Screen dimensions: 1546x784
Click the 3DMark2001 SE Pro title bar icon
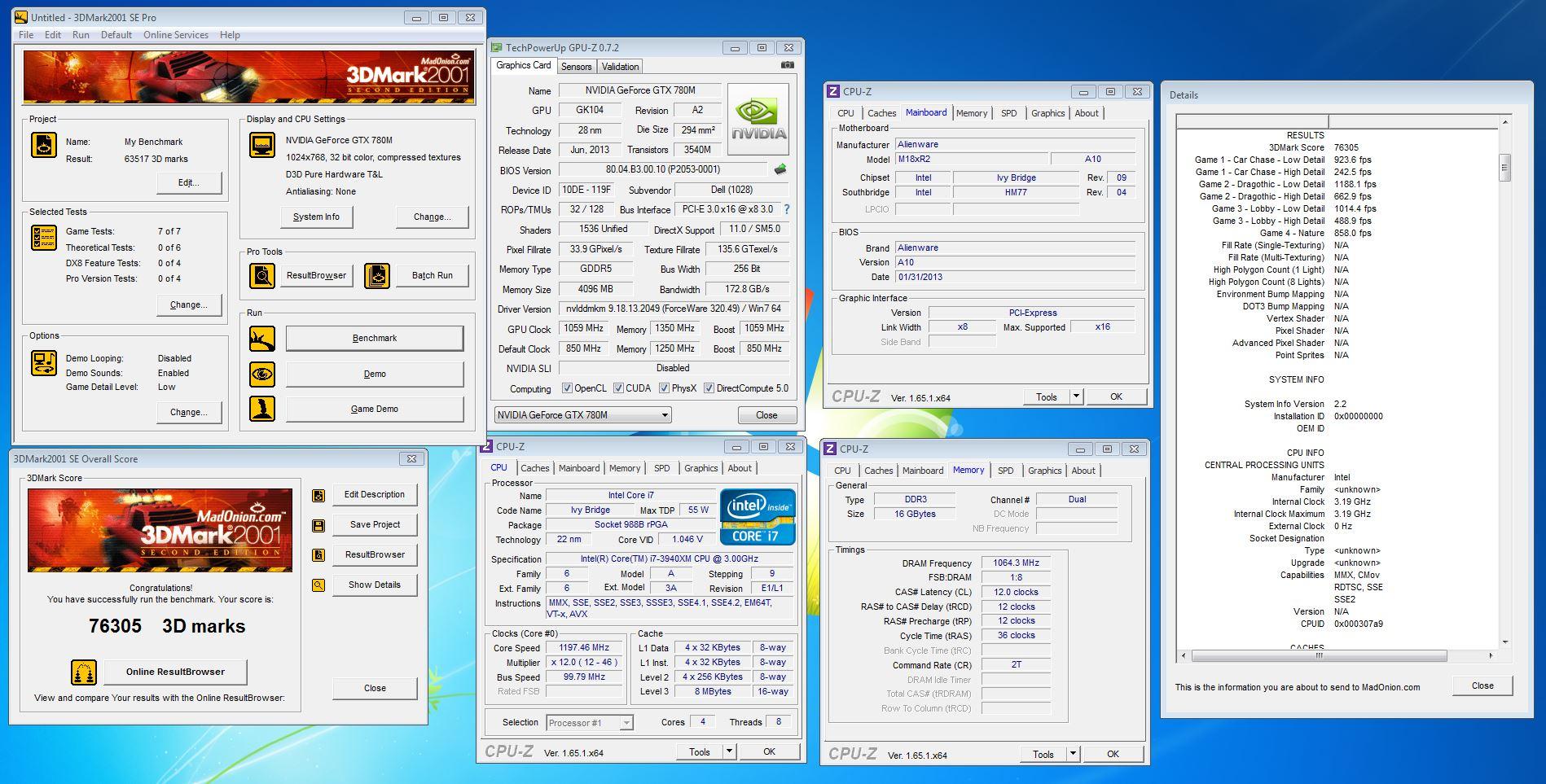pyautogui.click(x=21, y=17)
